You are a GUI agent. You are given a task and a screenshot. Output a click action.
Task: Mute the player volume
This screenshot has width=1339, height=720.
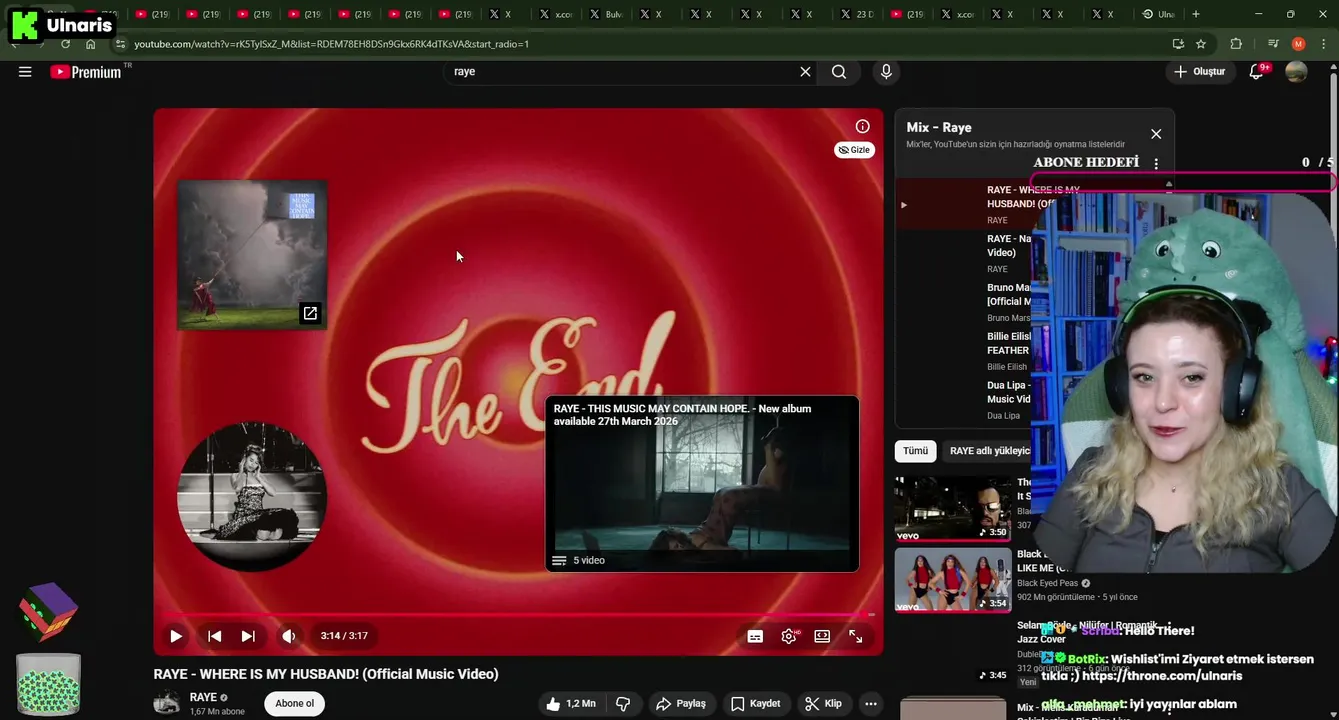coord(289,636)
